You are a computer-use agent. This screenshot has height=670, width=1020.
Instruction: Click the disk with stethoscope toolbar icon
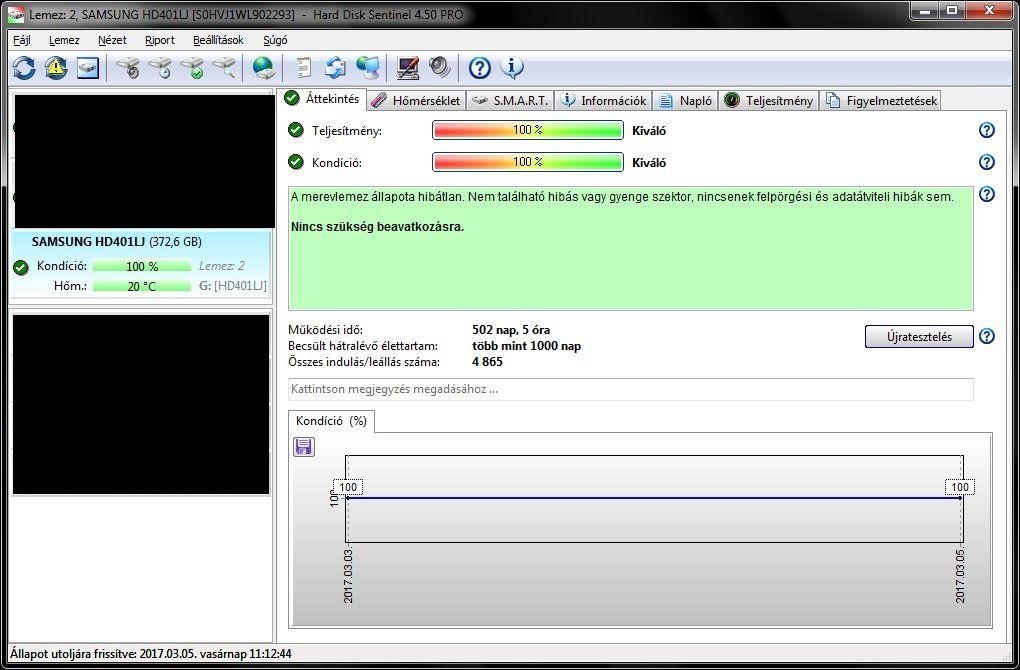pos(129,68)
